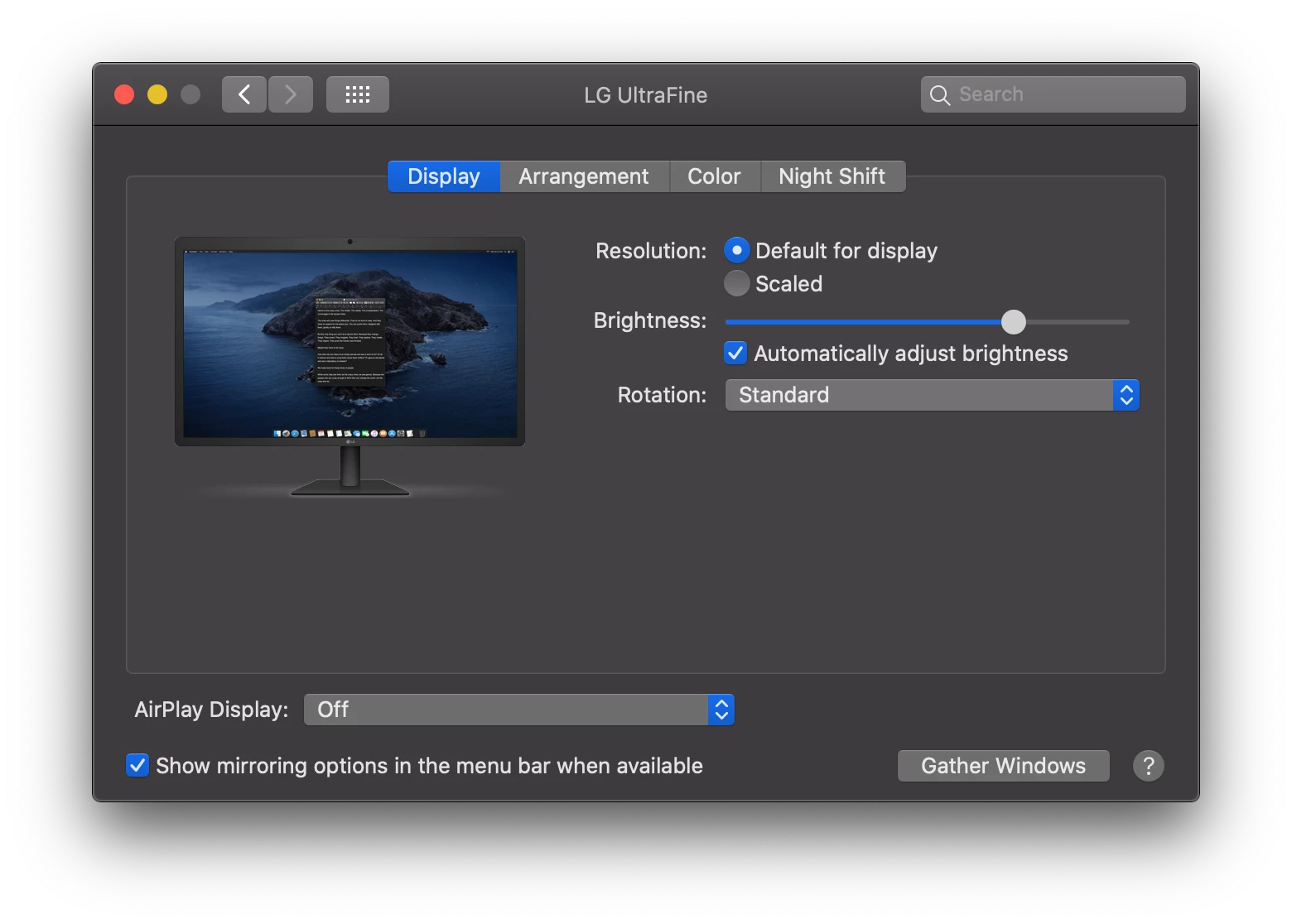
Task: Toggle Show mirroring options checkbox
Action: 137,765
